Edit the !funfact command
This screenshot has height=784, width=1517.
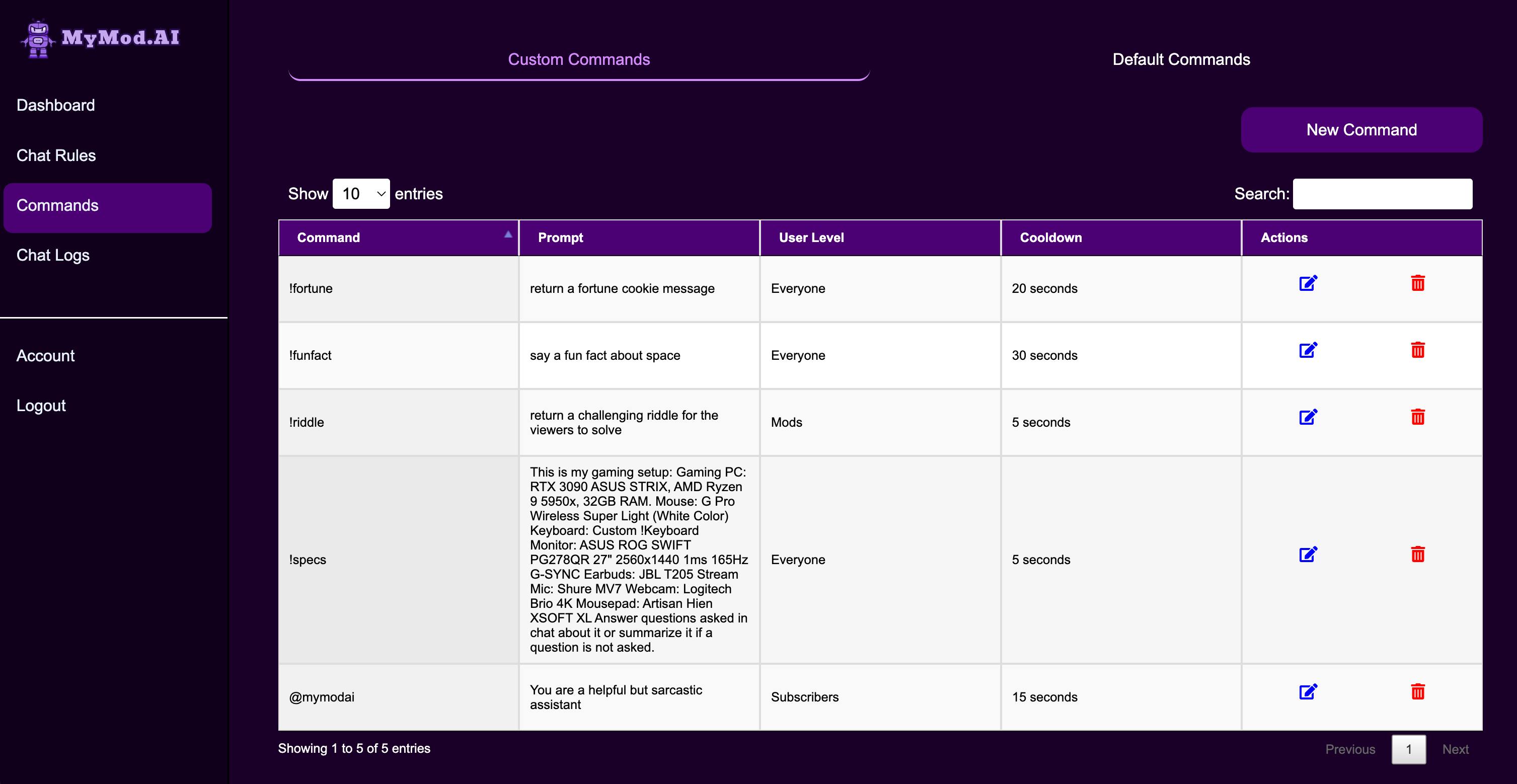pyautogui.click(x=1308, y=350)
